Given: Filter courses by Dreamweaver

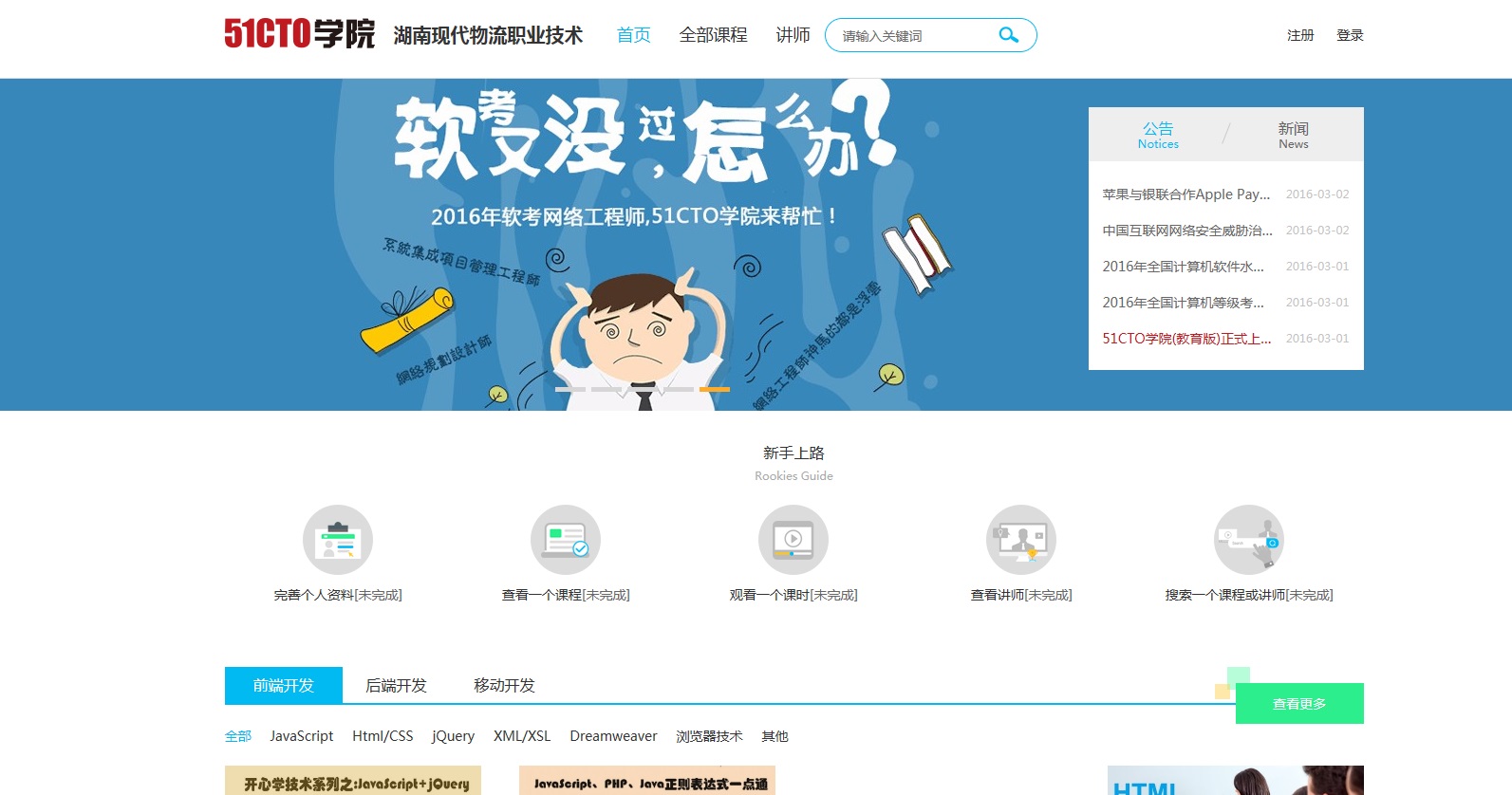Looking at the screenshot, I should pyautogui.click(x=613, y=736).
